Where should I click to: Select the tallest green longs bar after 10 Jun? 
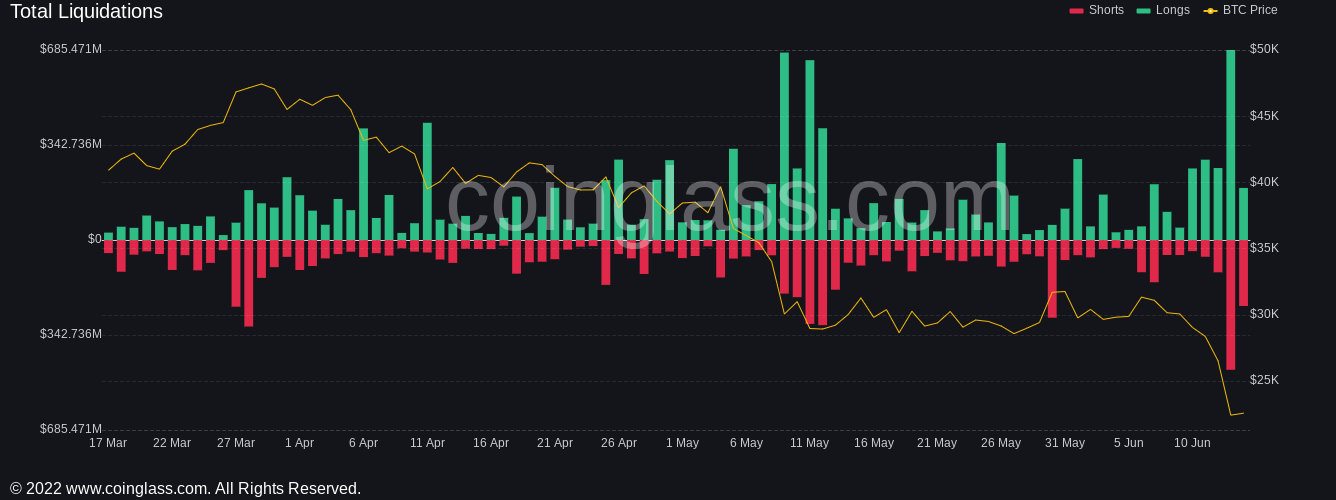click(x=1230, y=145)
